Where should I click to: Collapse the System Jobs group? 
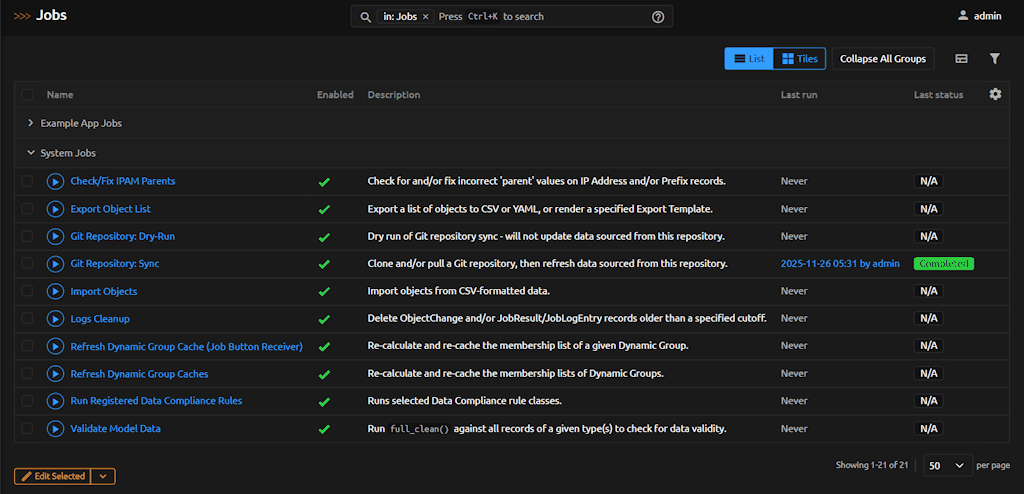point(31,153)
